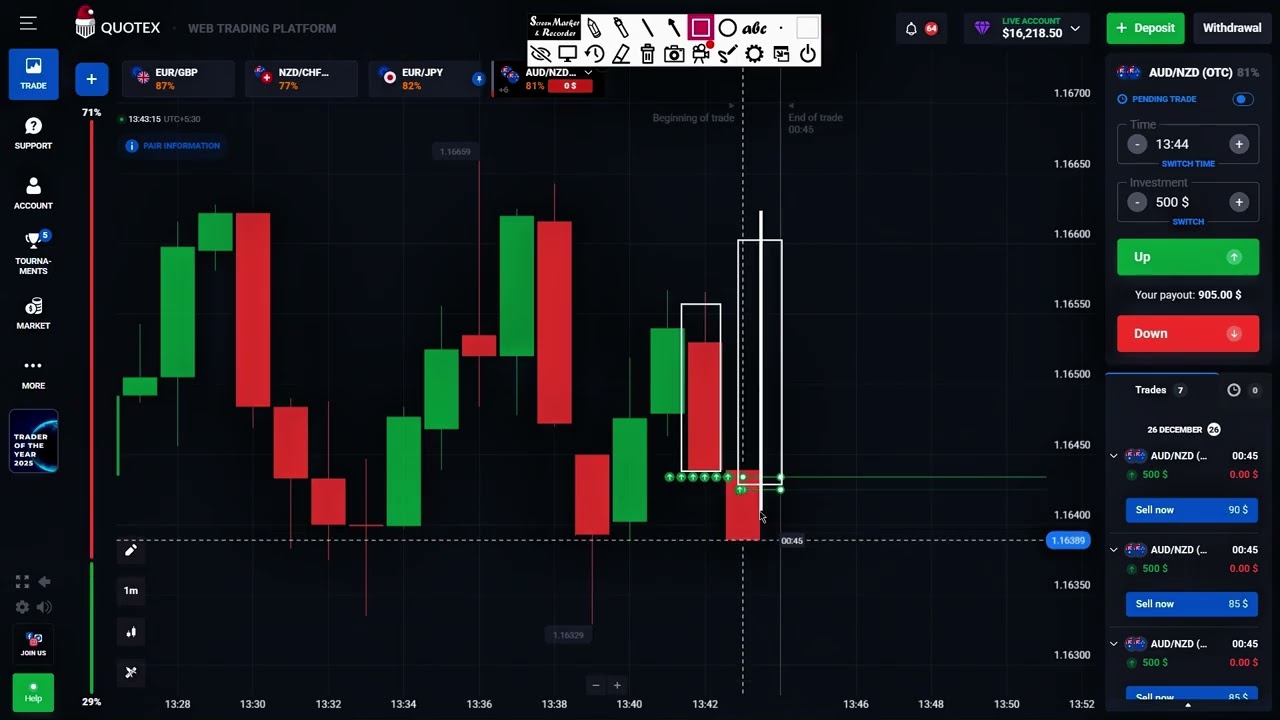1280x720 pixels.
Task: Click the power icon in Screen Marker
Action: point(808,54)
